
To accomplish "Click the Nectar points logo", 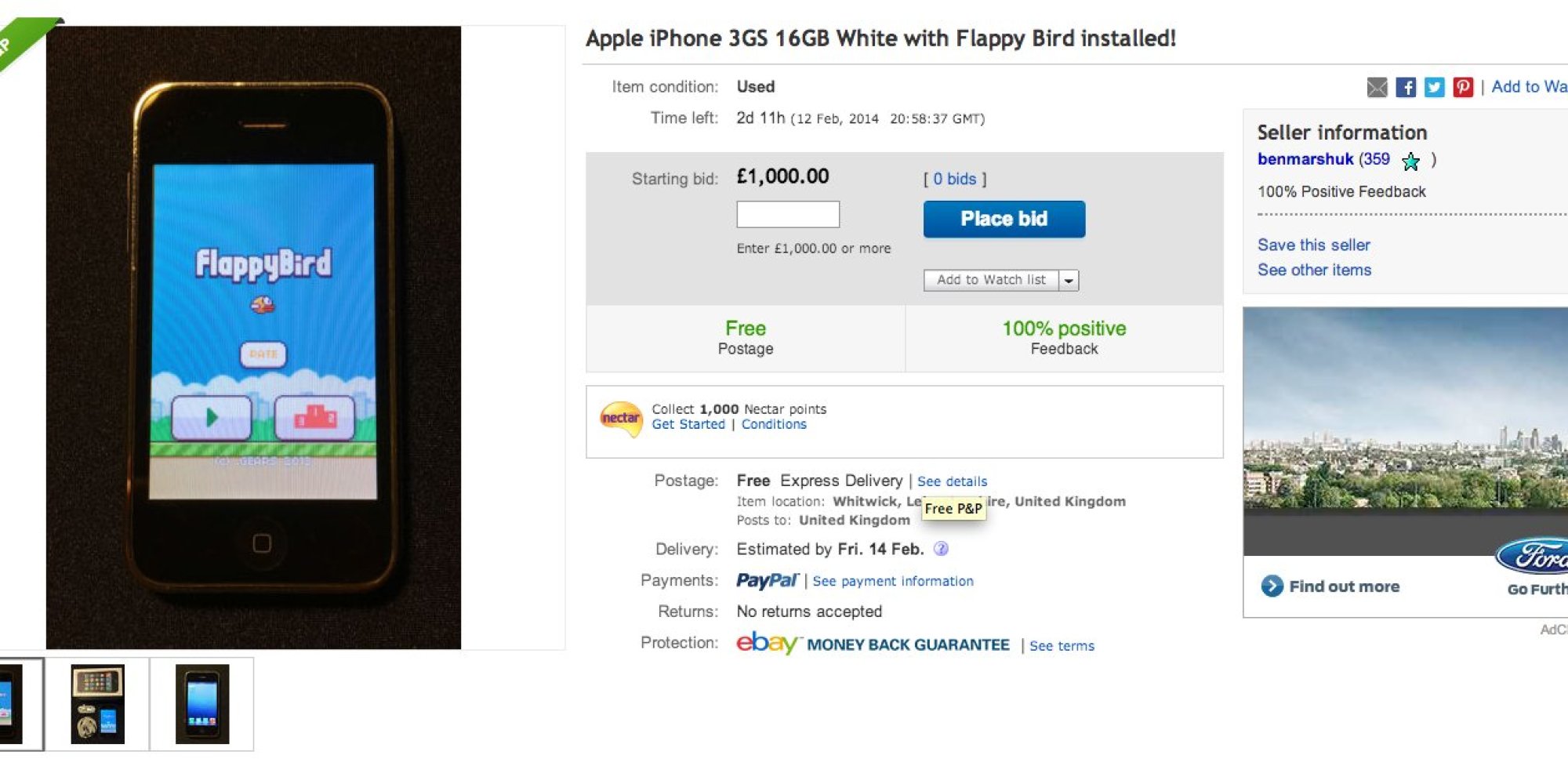I will coord(620,418).
